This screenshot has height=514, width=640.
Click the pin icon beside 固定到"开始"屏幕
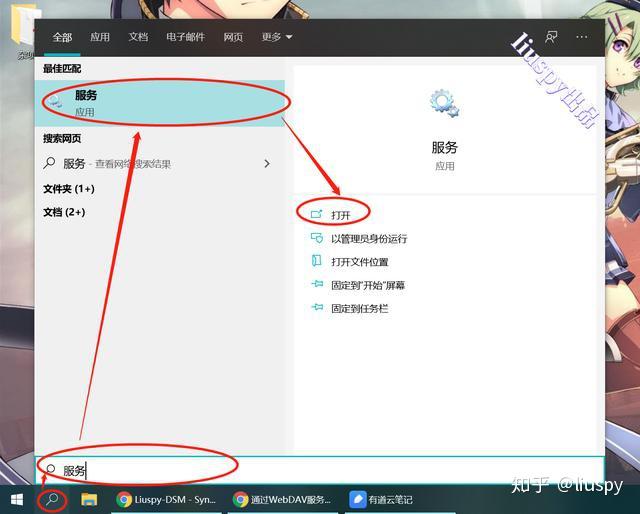click(x=317, y=284)
